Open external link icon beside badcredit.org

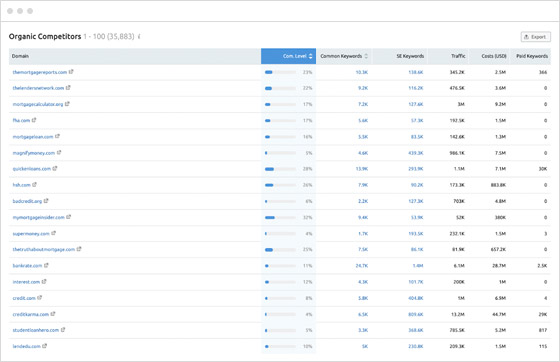pos(46,201)
